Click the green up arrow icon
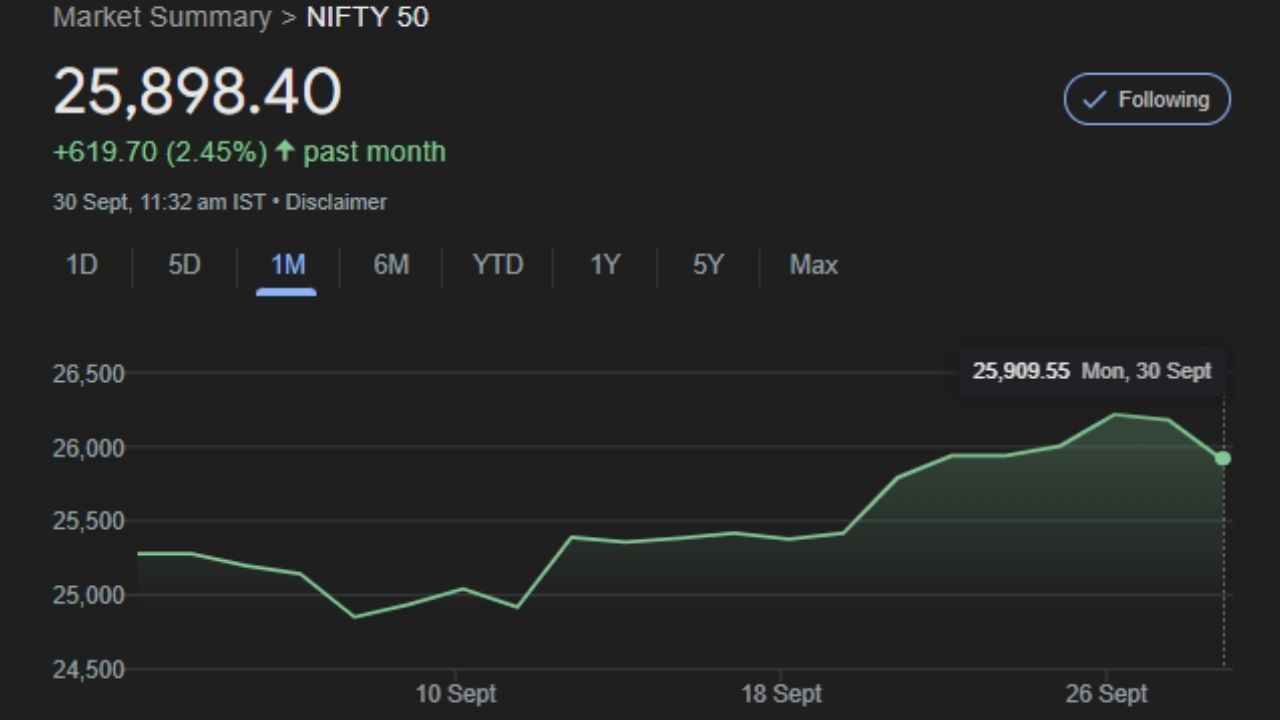The image size is (1280, 720). 285,151
